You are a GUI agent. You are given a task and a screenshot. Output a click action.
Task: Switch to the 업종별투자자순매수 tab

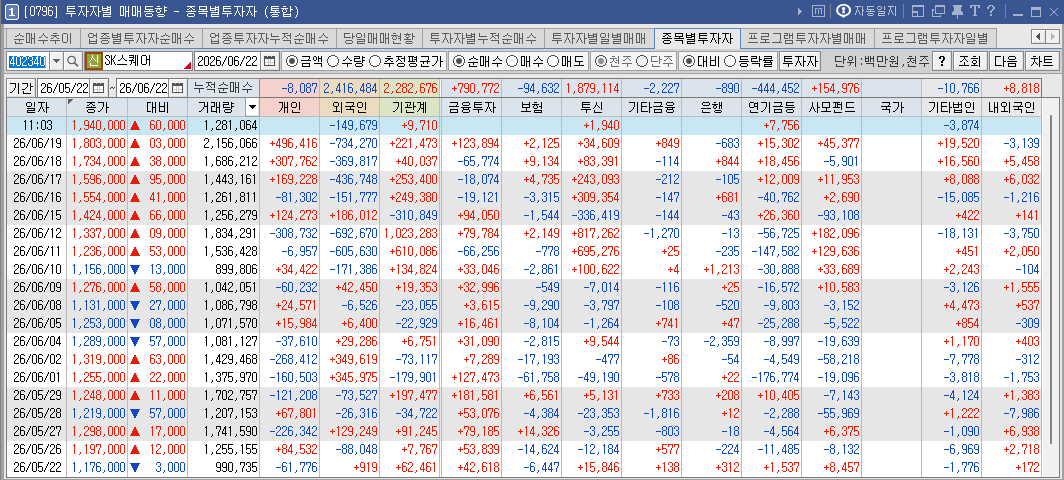(x=141, y=37)
